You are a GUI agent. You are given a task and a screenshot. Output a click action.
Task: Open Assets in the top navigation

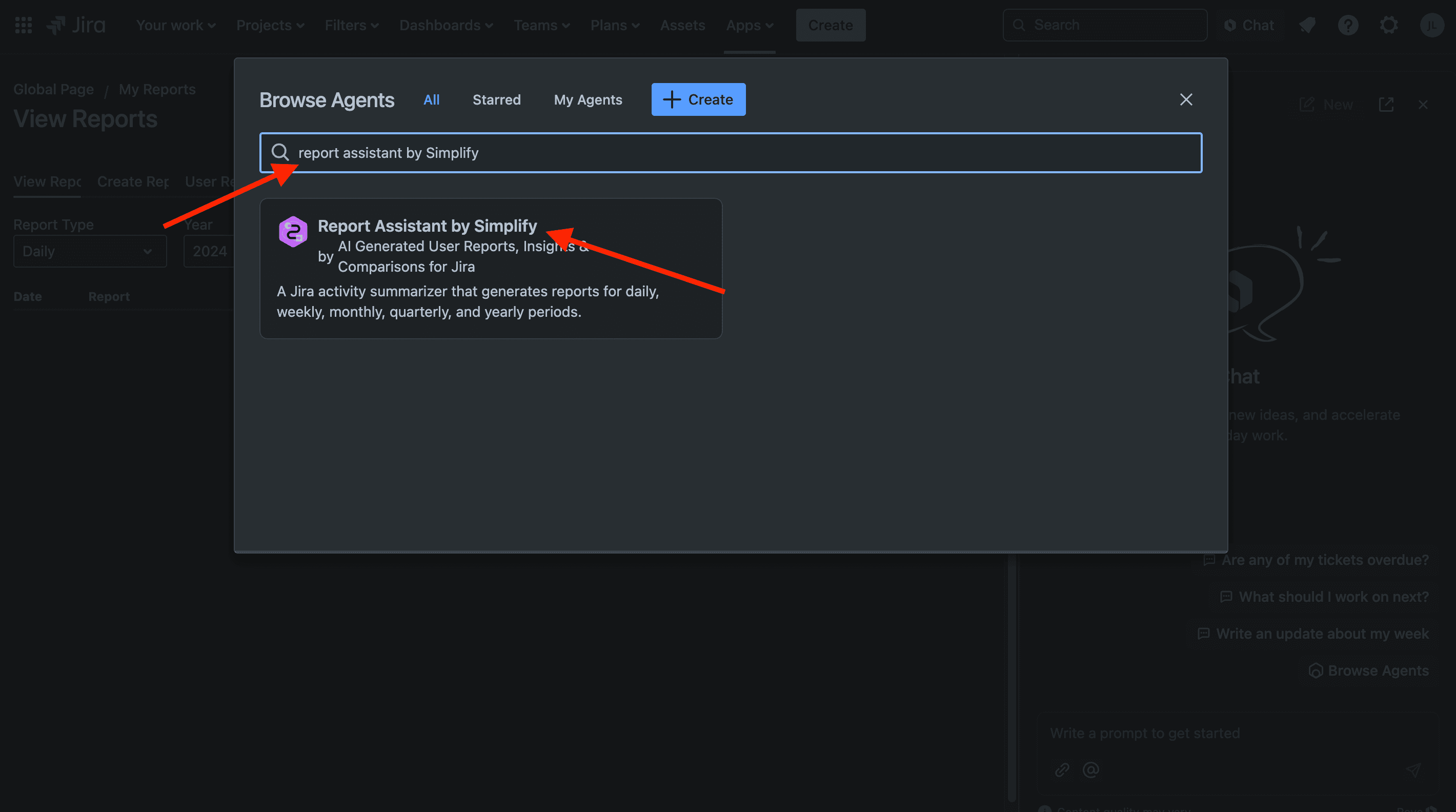coord(682,25)
